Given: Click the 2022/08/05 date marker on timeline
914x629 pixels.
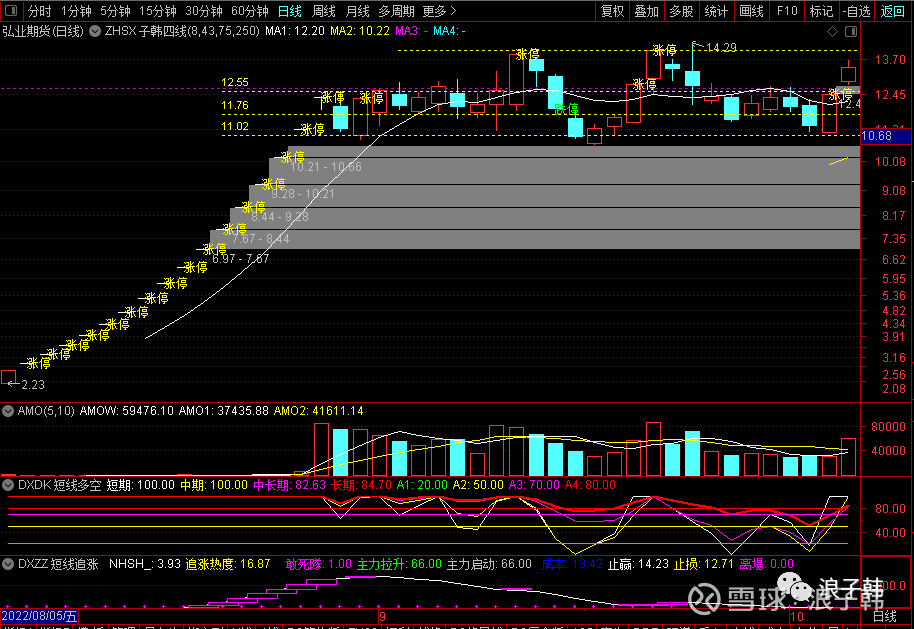Looking at the screenshot, I should click(x=39, y=617).
